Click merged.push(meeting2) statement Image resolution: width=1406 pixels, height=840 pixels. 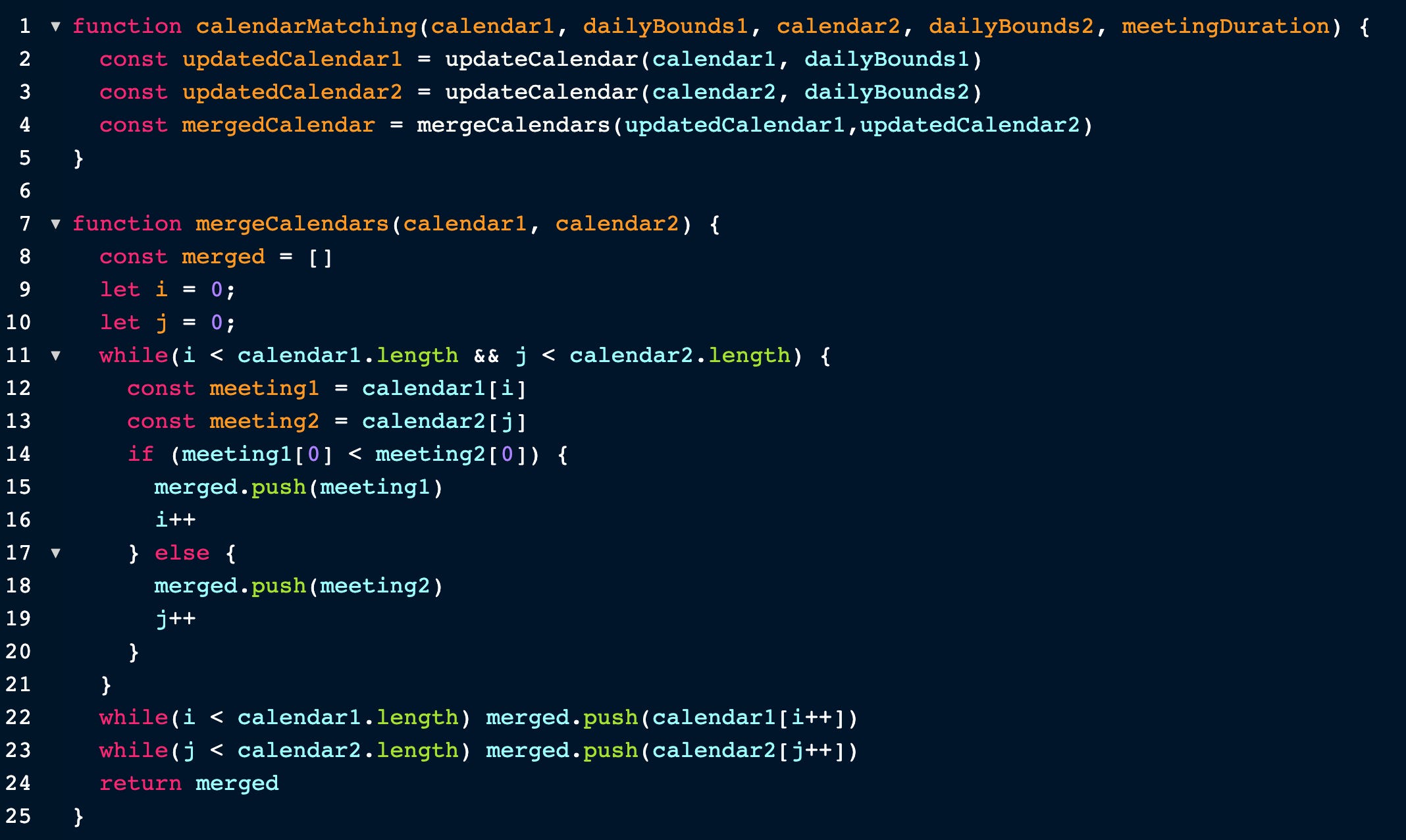point(298,586)
